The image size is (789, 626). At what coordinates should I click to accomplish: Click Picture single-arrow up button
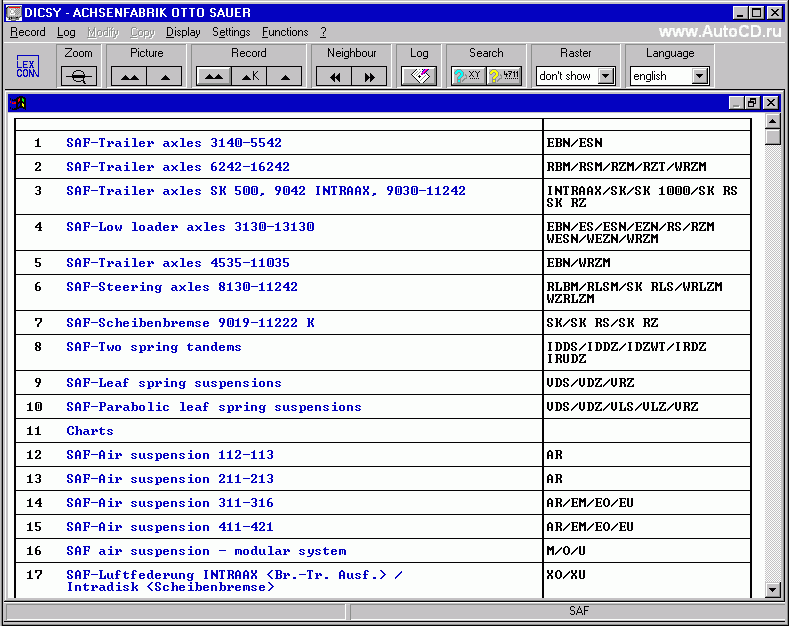click(165, 76)
